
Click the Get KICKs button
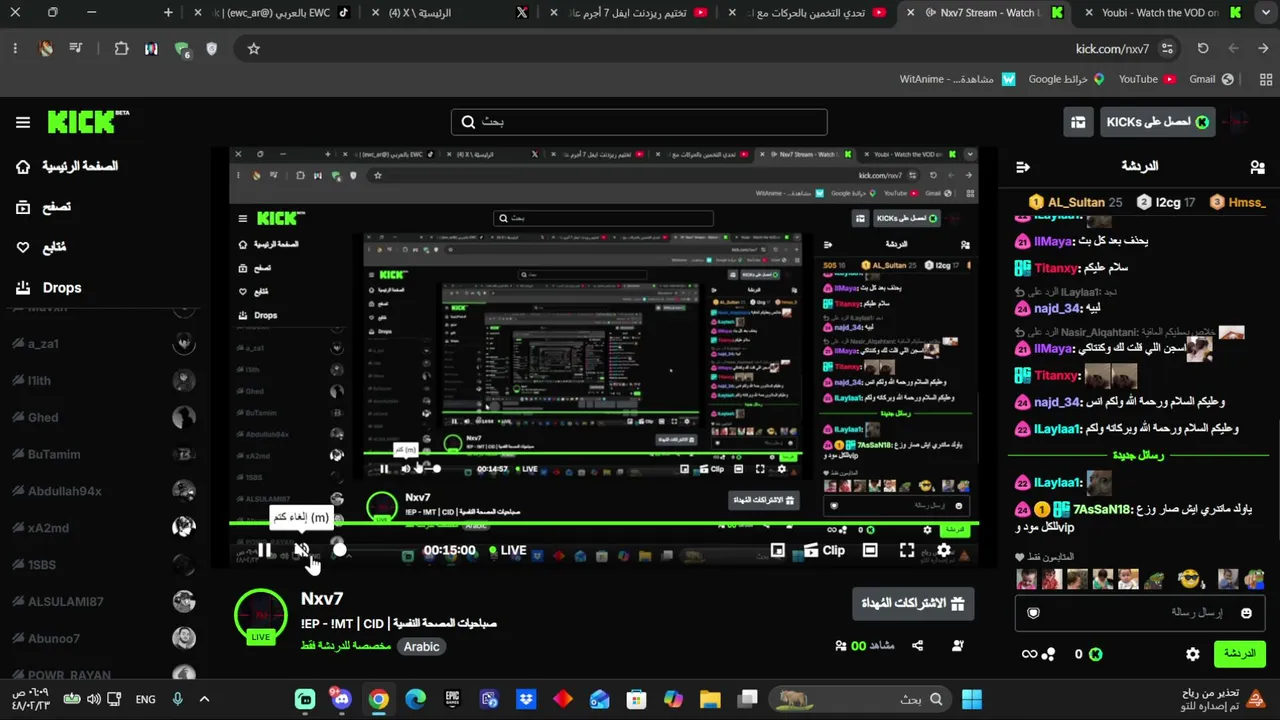[1157, 122]
